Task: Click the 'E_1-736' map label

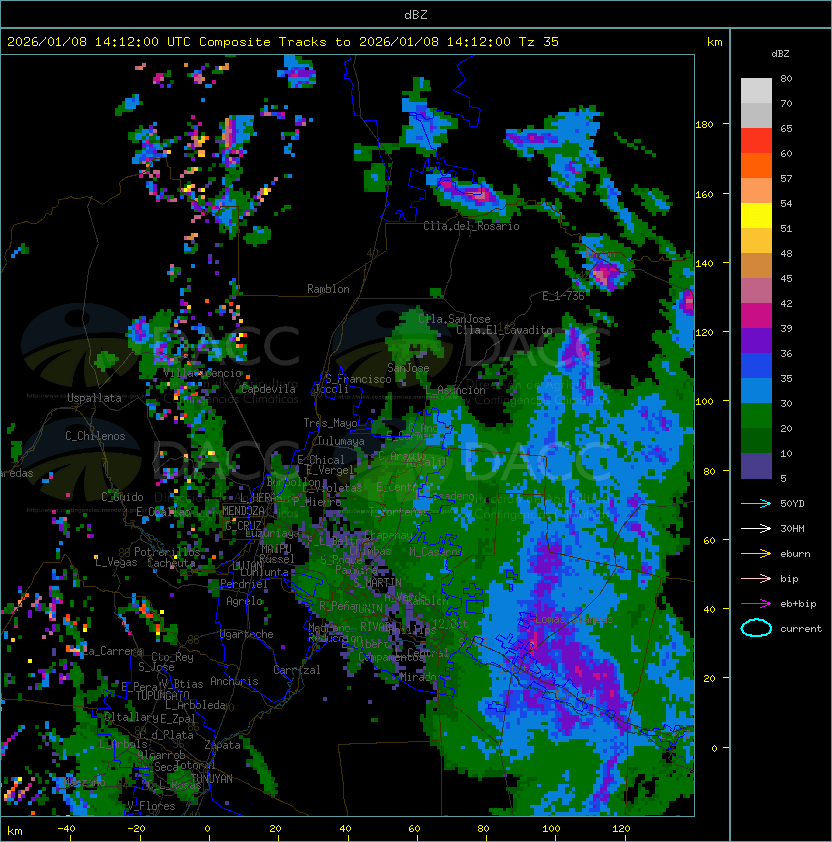Action: (563, 296)
